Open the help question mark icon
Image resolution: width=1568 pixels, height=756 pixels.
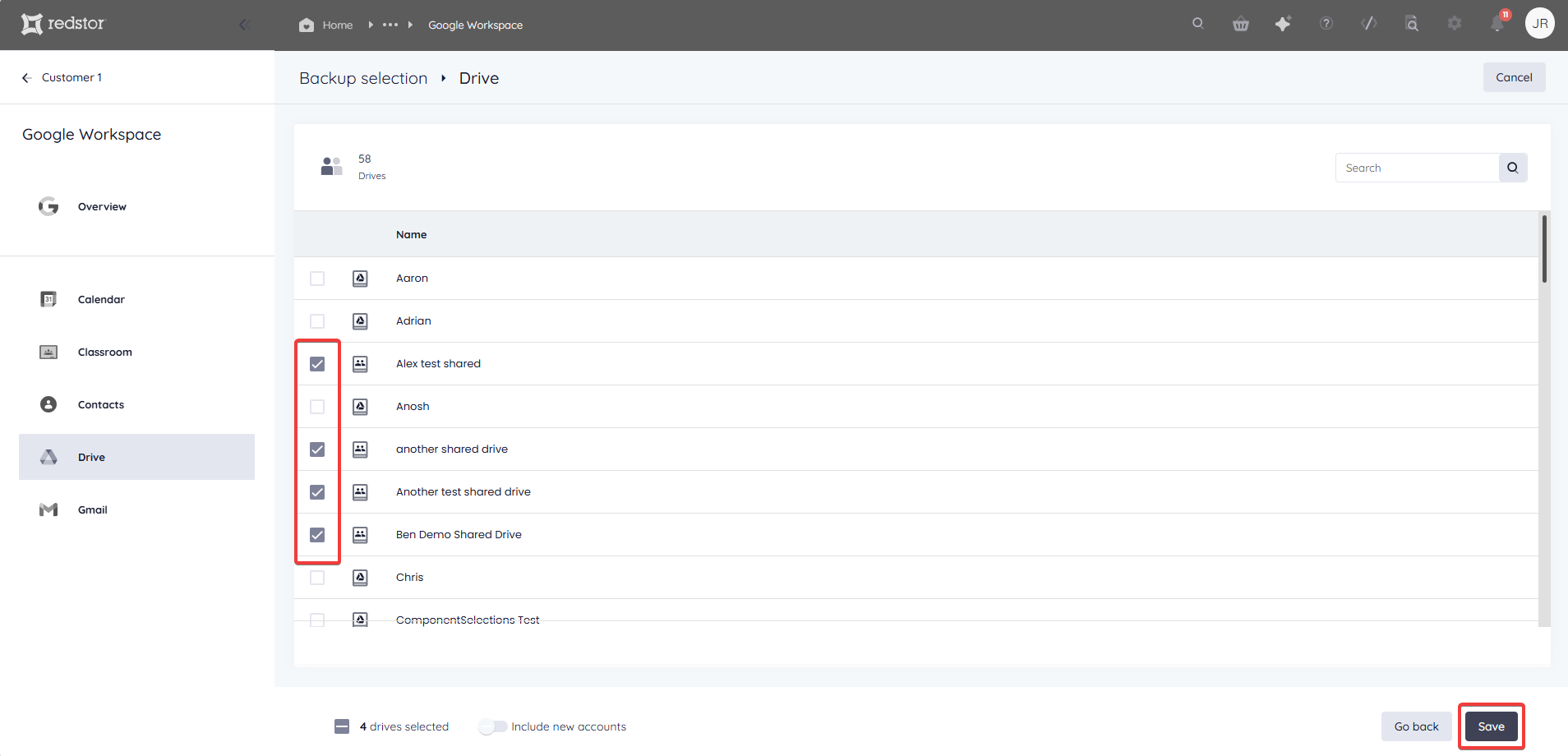[1326, 24]
